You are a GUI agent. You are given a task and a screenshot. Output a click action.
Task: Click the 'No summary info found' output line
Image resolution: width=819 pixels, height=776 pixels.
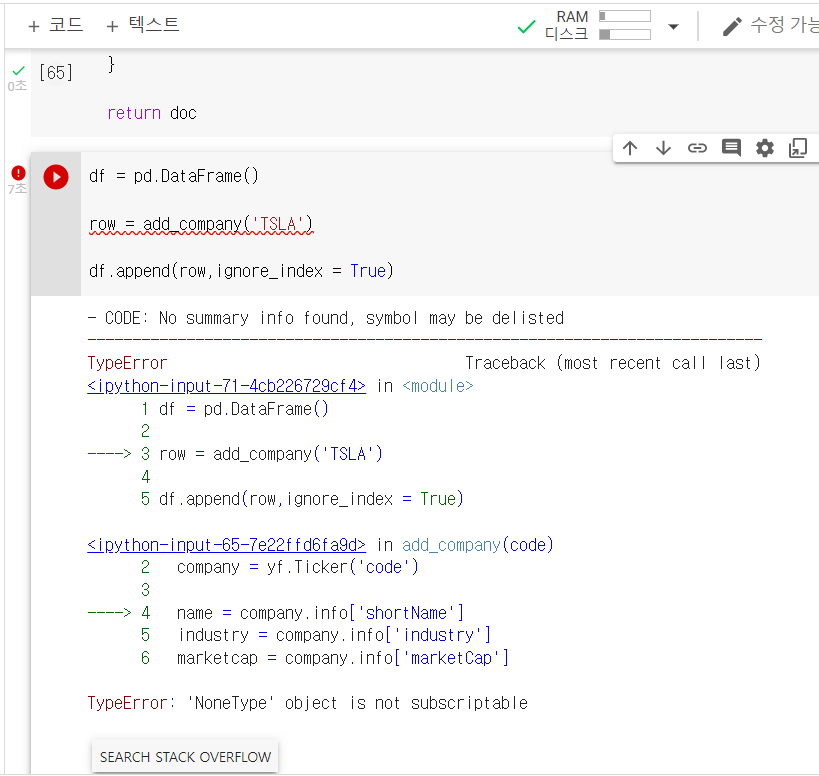[326, 318]
